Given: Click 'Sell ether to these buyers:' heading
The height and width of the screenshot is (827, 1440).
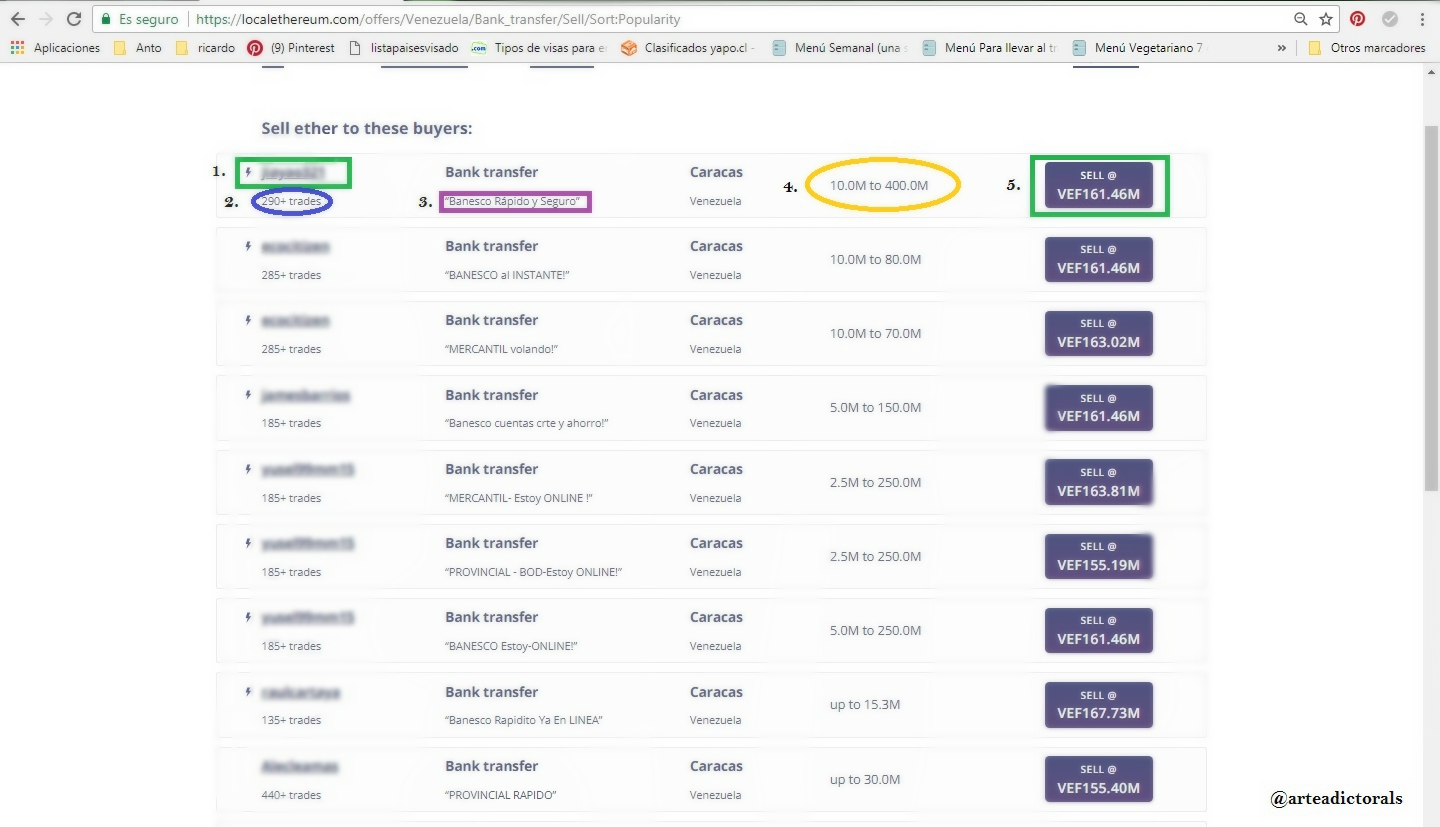Looking at the screenshot, I should tap(367, 128).
